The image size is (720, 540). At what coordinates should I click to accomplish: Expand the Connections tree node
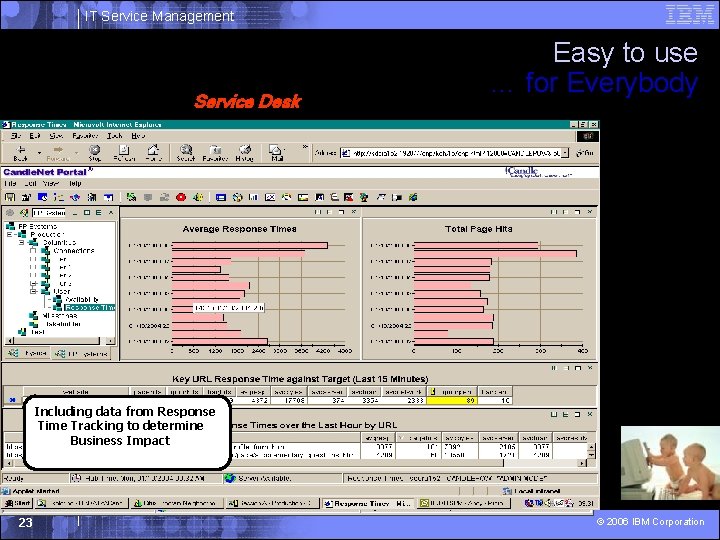(33, 251)
